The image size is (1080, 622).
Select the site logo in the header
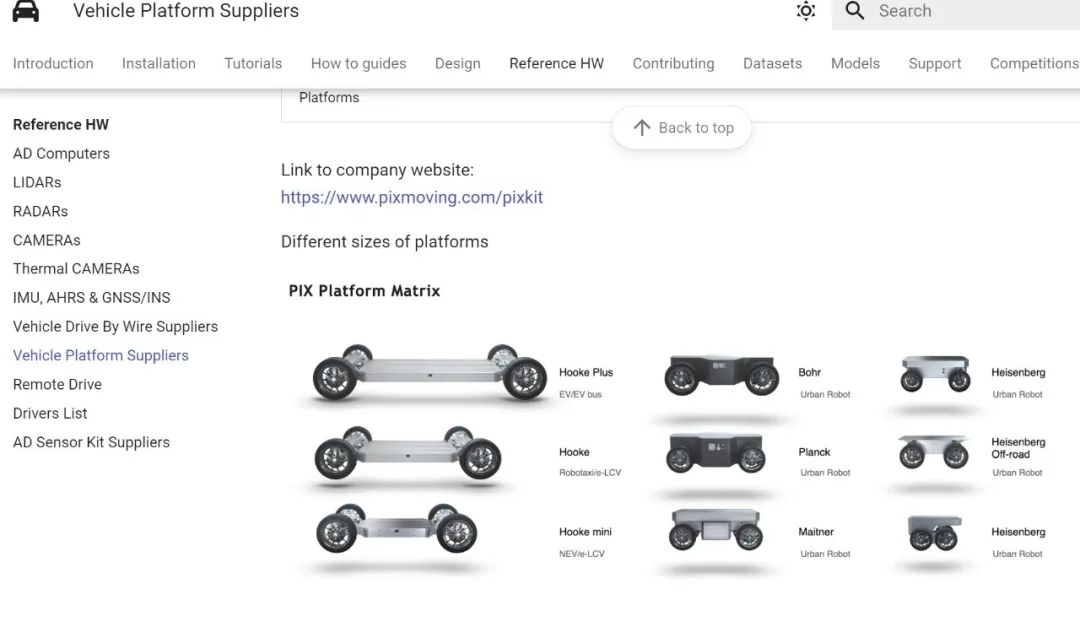(x=25, y=11)
